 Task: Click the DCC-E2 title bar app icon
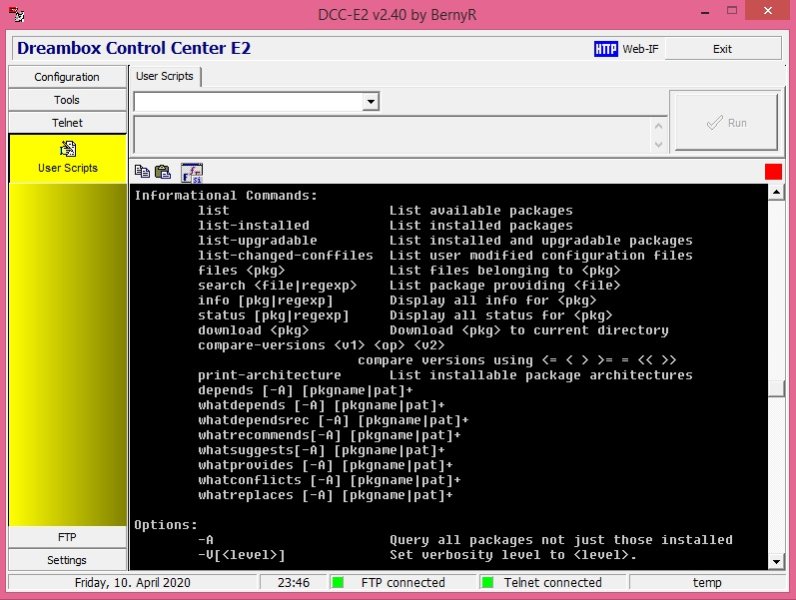(16, 14)
